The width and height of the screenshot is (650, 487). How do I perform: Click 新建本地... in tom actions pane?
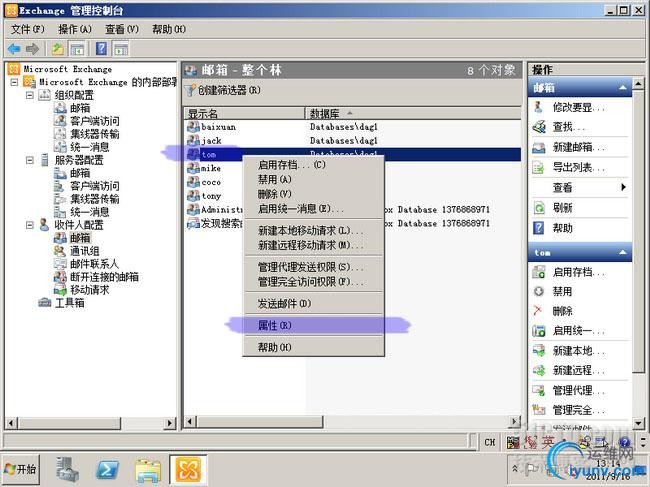pyautogui.click(x=578, y=351)
